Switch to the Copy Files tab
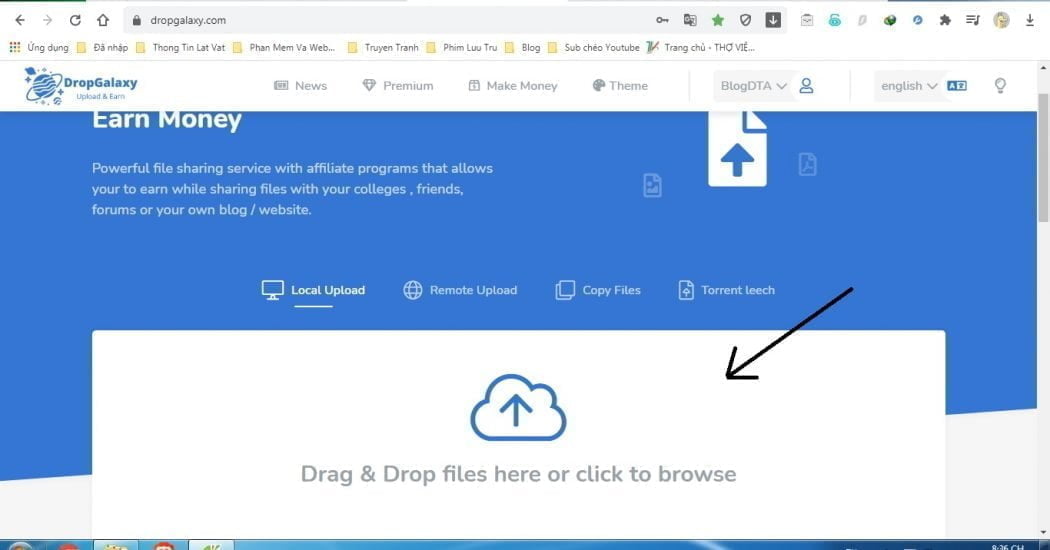This screenshot has height=550, width=1050. 598,290
